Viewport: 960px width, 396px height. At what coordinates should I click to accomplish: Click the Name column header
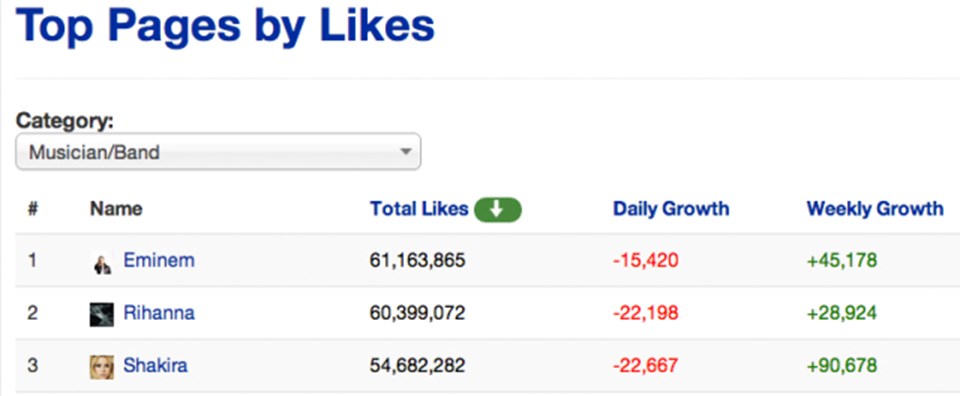116,209
